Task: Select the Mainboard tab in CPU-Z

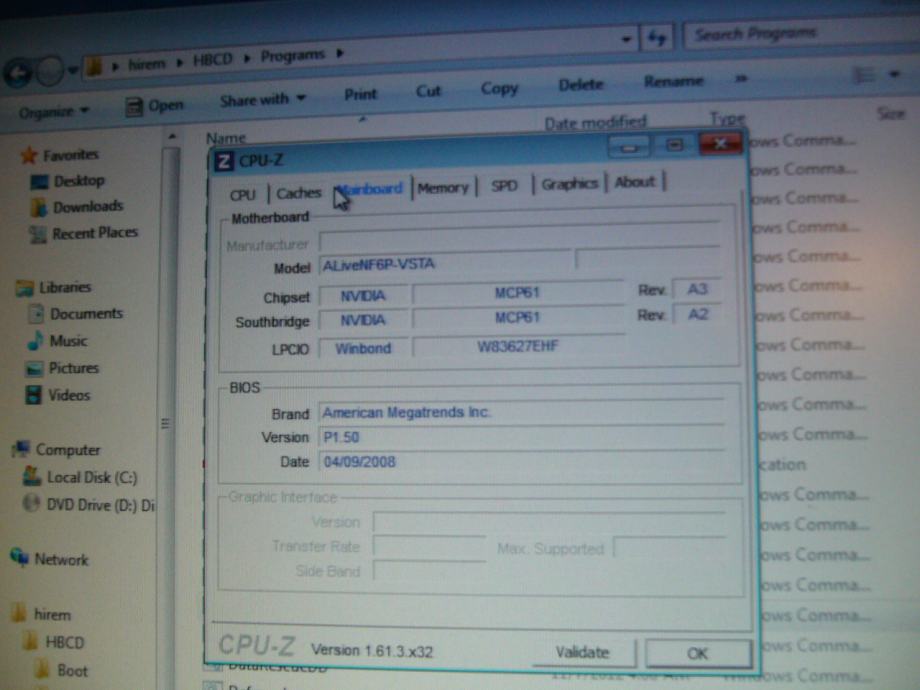Action: click(x=371, y=189)
